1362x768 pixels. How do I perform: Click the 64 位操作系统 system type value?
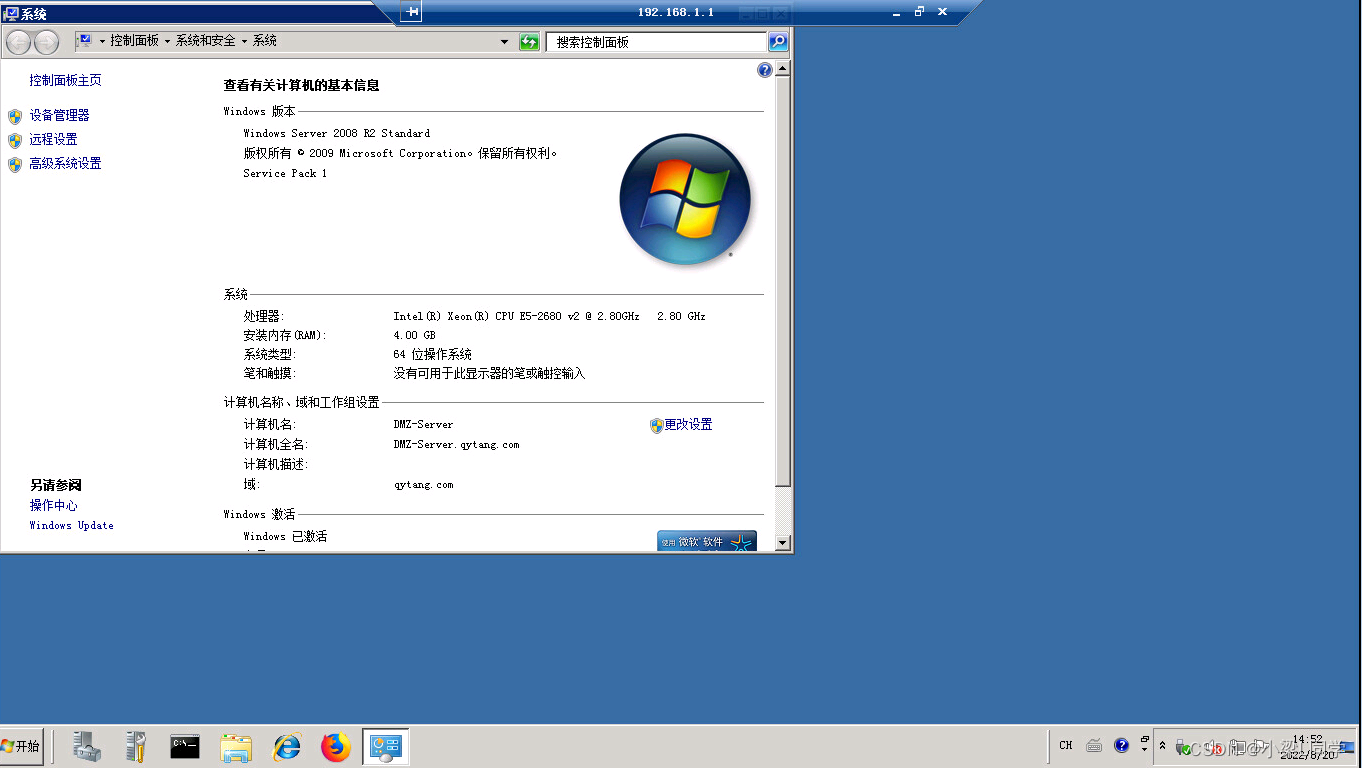point(432,354)
